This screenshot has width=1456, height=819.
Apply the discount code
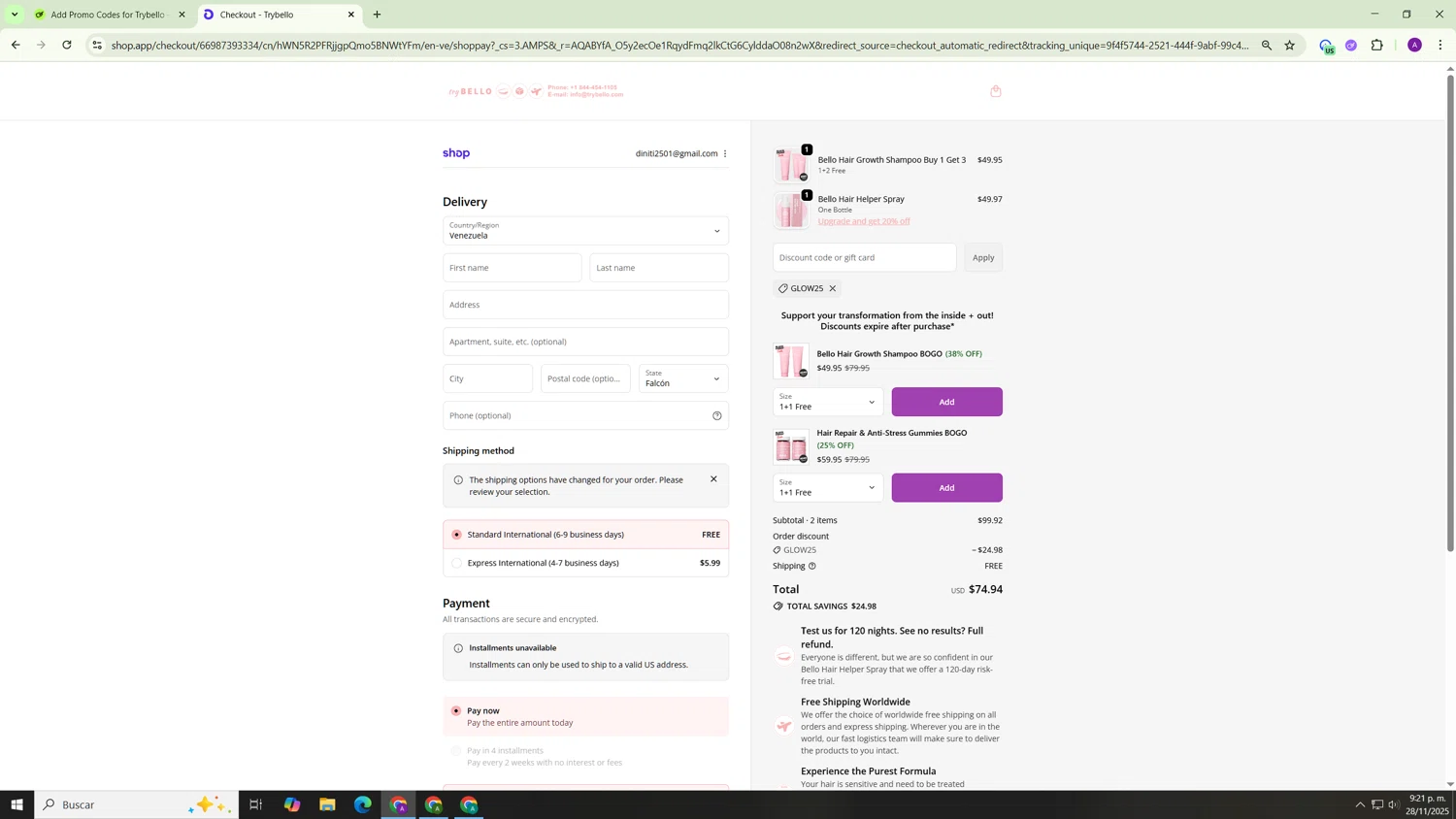pyautogui.click(x=983, y=257)
